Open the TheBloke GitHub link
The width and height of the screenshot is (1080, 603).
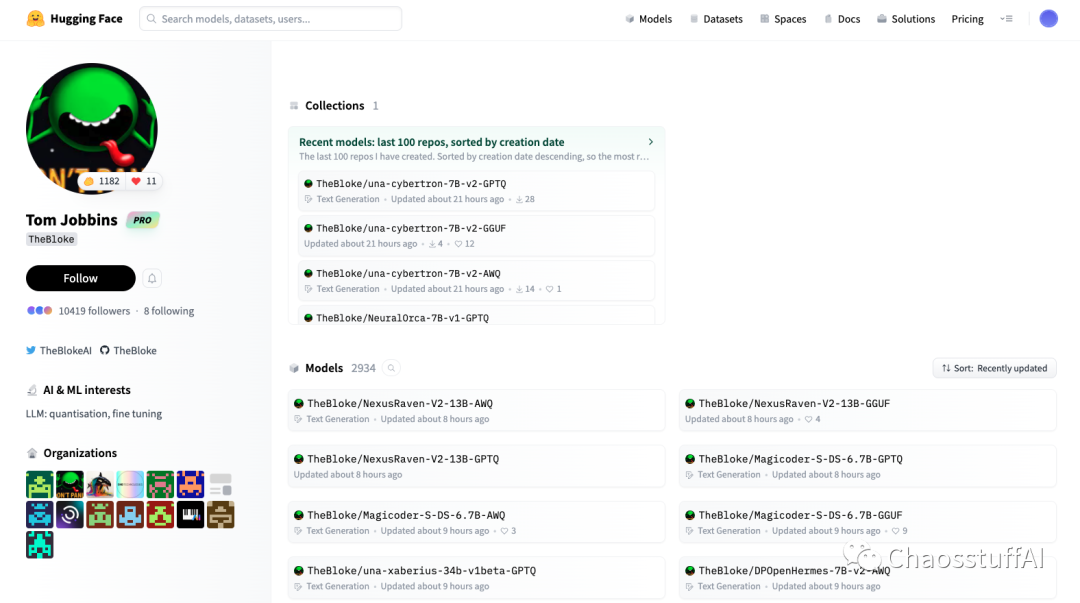(129, 350)
